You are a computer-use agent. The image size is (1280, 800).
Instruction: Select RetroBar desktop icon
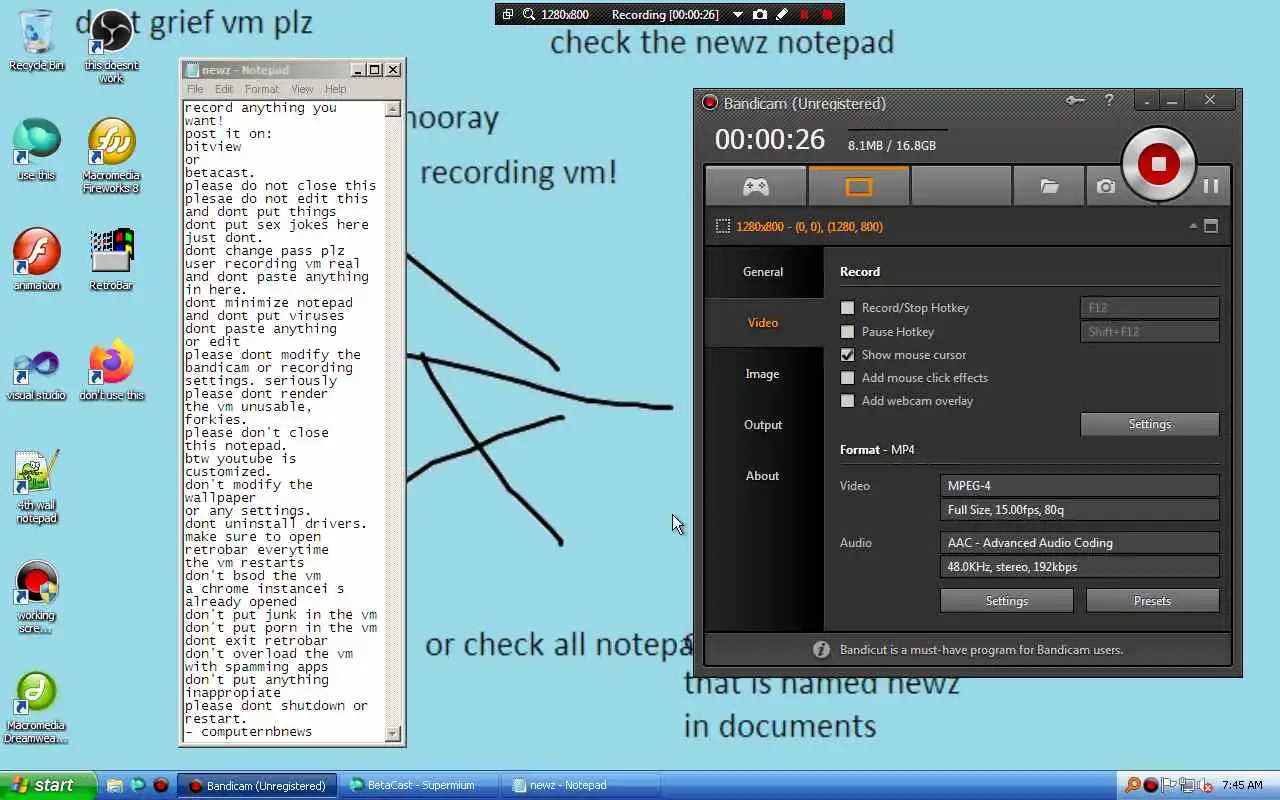tap(111, 260)
